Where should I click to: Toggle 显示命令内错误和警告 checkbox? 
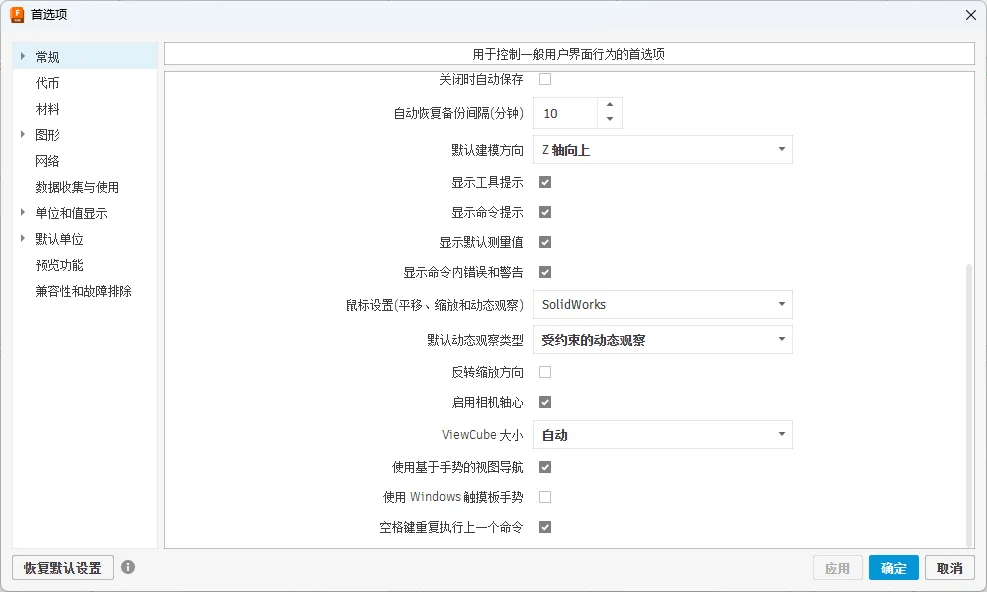click(545, 272)
